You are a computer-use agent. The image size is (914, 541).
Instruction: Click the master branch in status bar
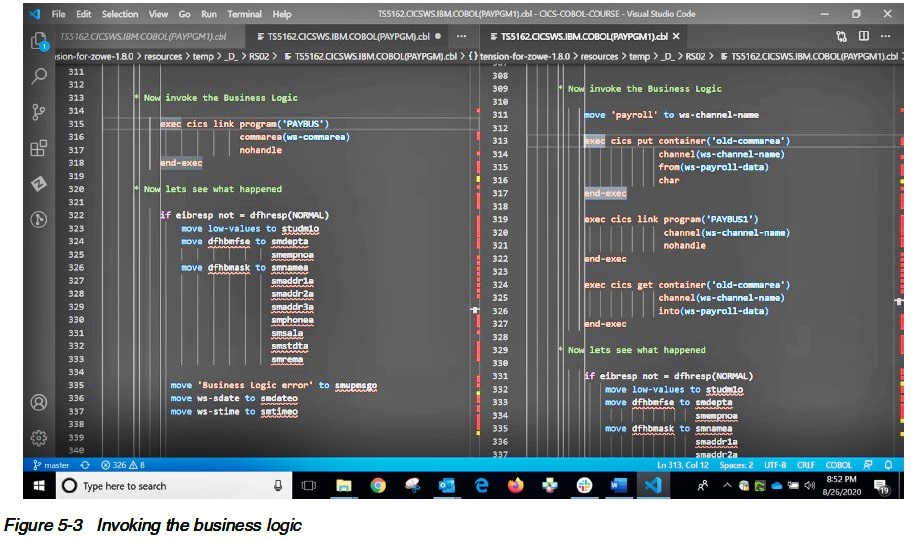tap(51, 465)
